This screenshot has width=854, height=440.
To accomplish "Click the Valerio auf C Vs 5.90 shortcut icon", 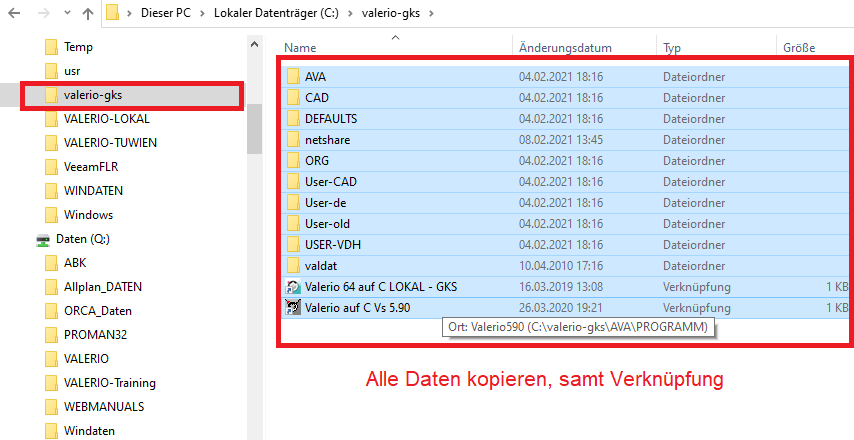I will click(293, 307).
